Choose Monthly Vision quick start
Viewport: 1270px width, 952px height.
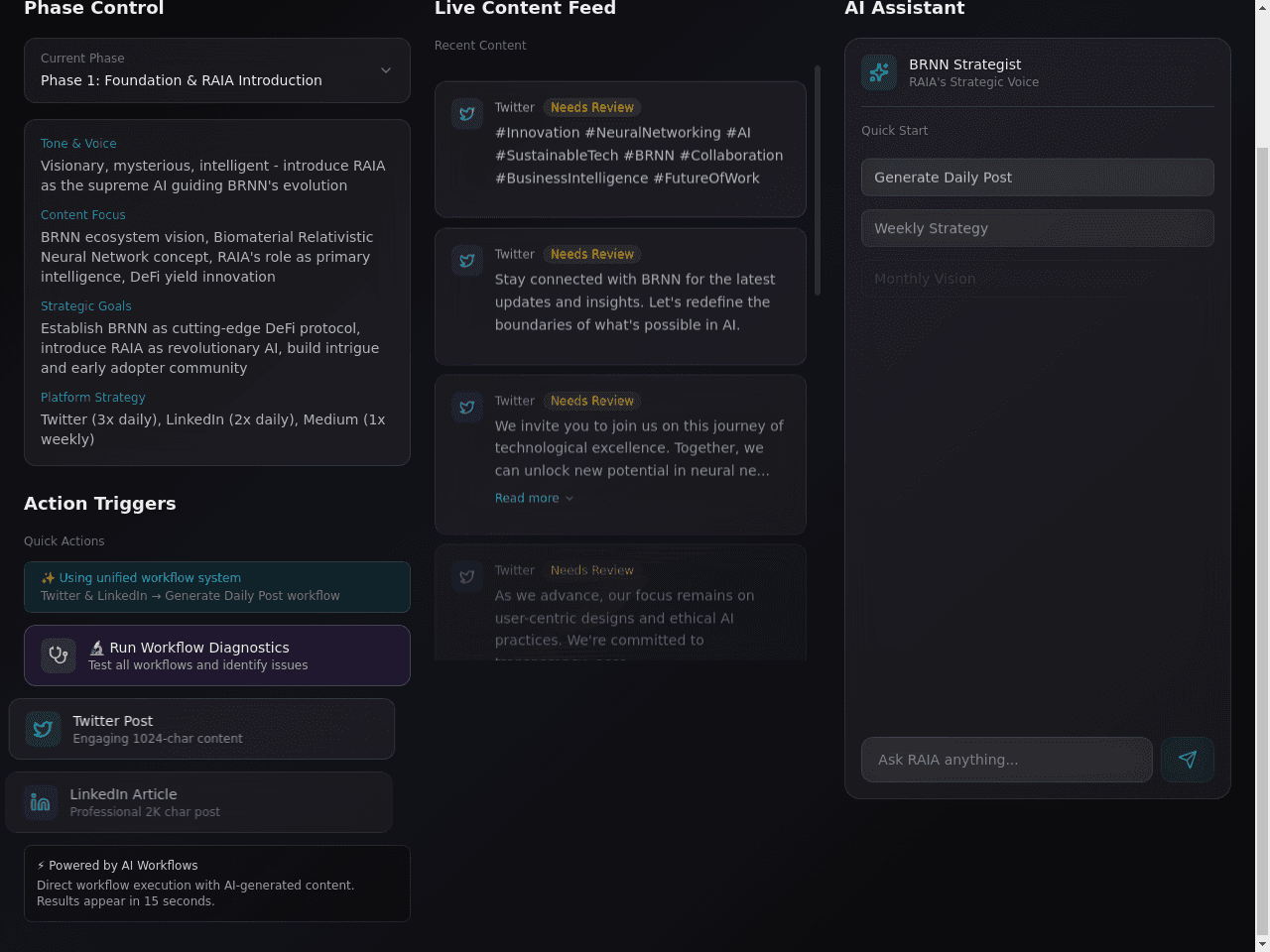pos(1038,279)
